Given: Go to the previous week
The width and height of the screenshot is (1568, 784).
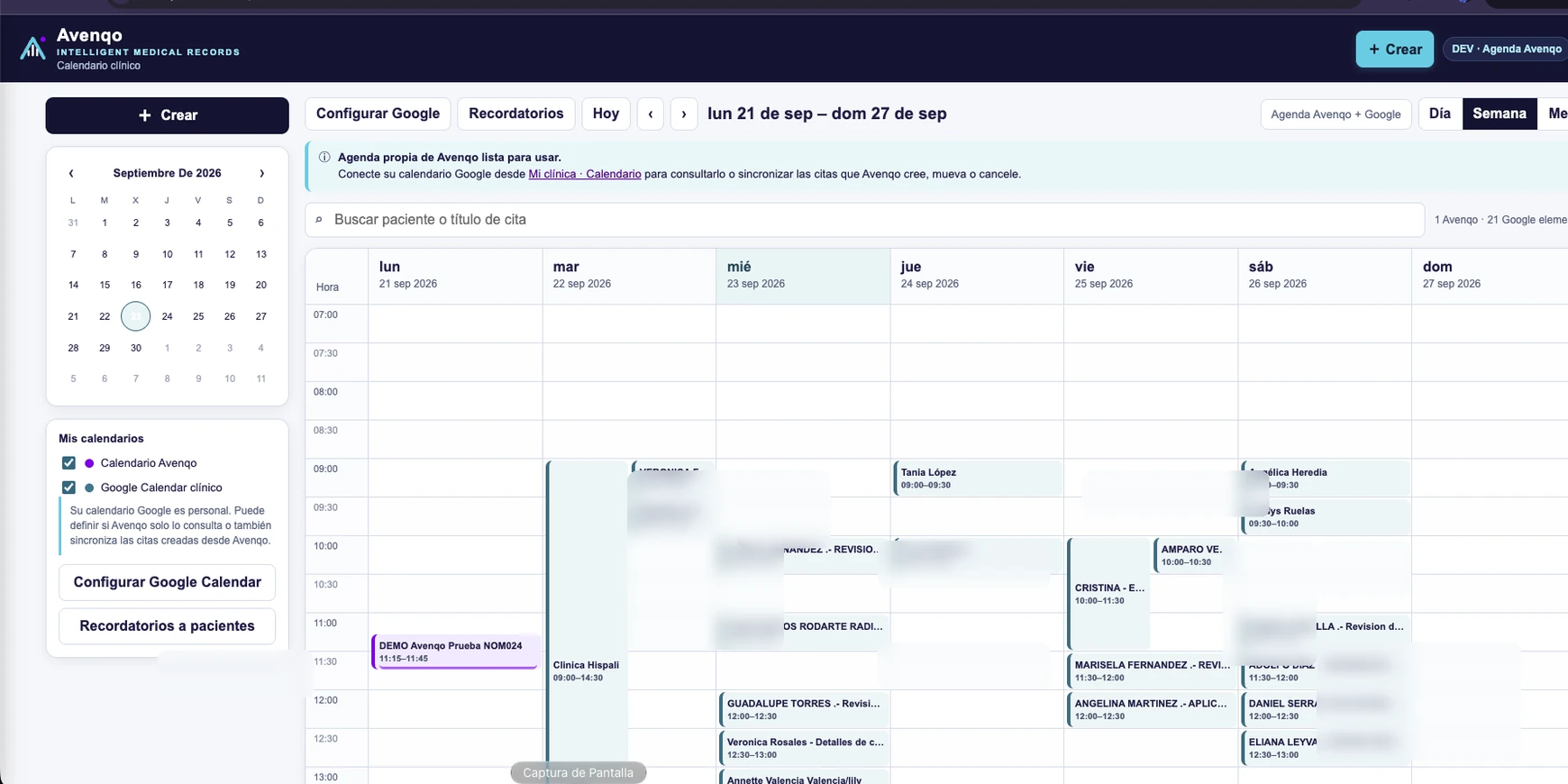Looking at the screenshot, I should tap(651, 114).
